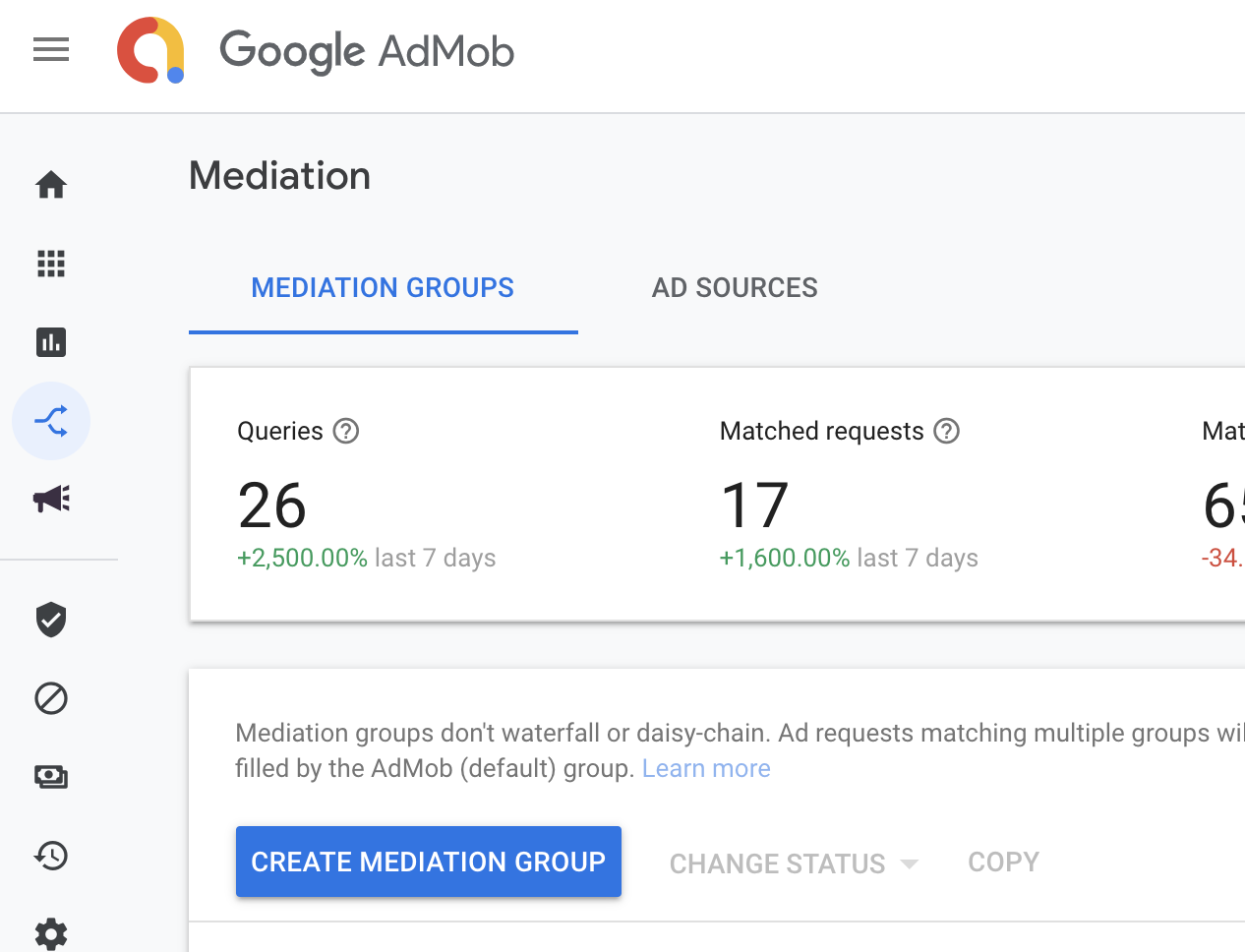Select the Mediation Groups tab
Viewport: 1245px width, 952px height.
pyautogui.click(x=383, y=287)
